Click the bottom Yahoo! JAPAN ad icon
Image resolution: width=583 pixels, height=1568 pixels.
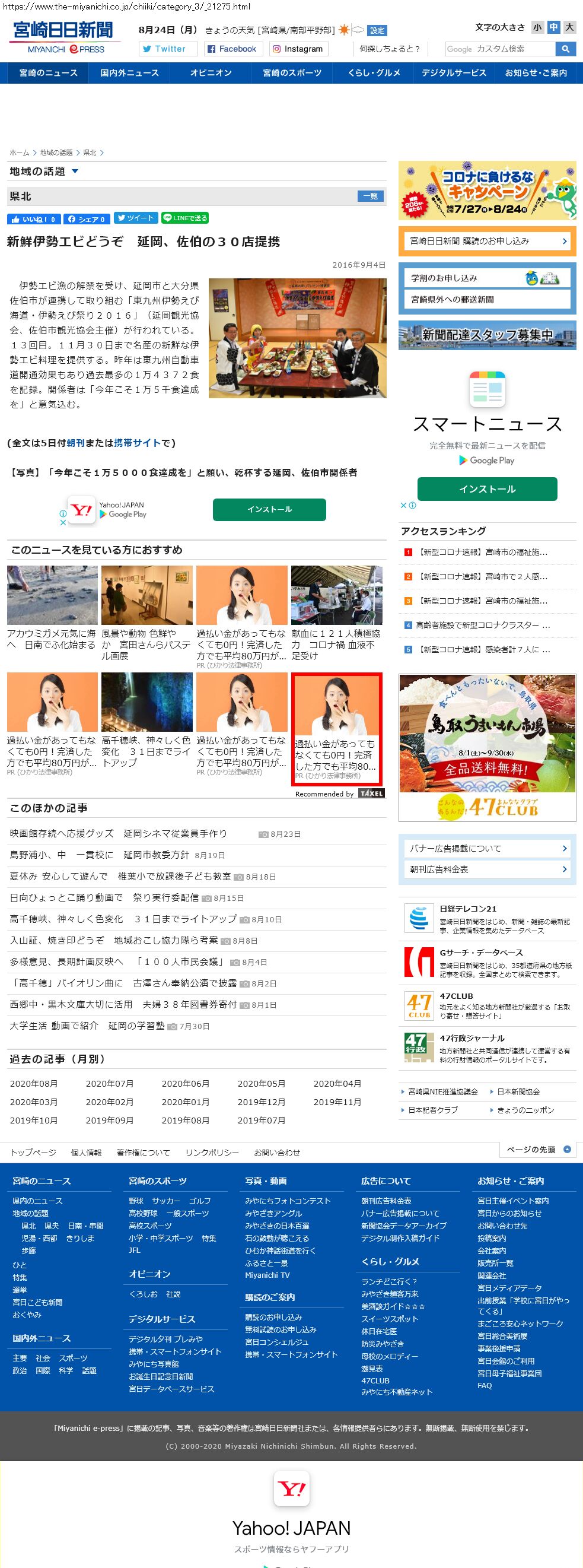tap(292, 1489)
